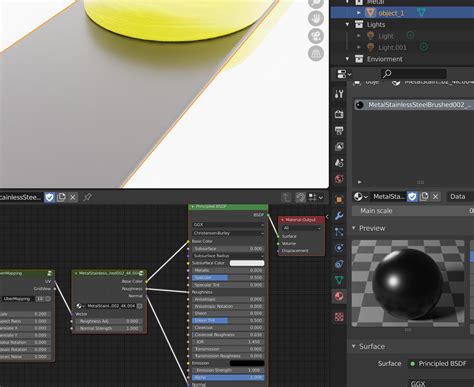Toggle perspective/orthographic grid icon

(316, 53)
